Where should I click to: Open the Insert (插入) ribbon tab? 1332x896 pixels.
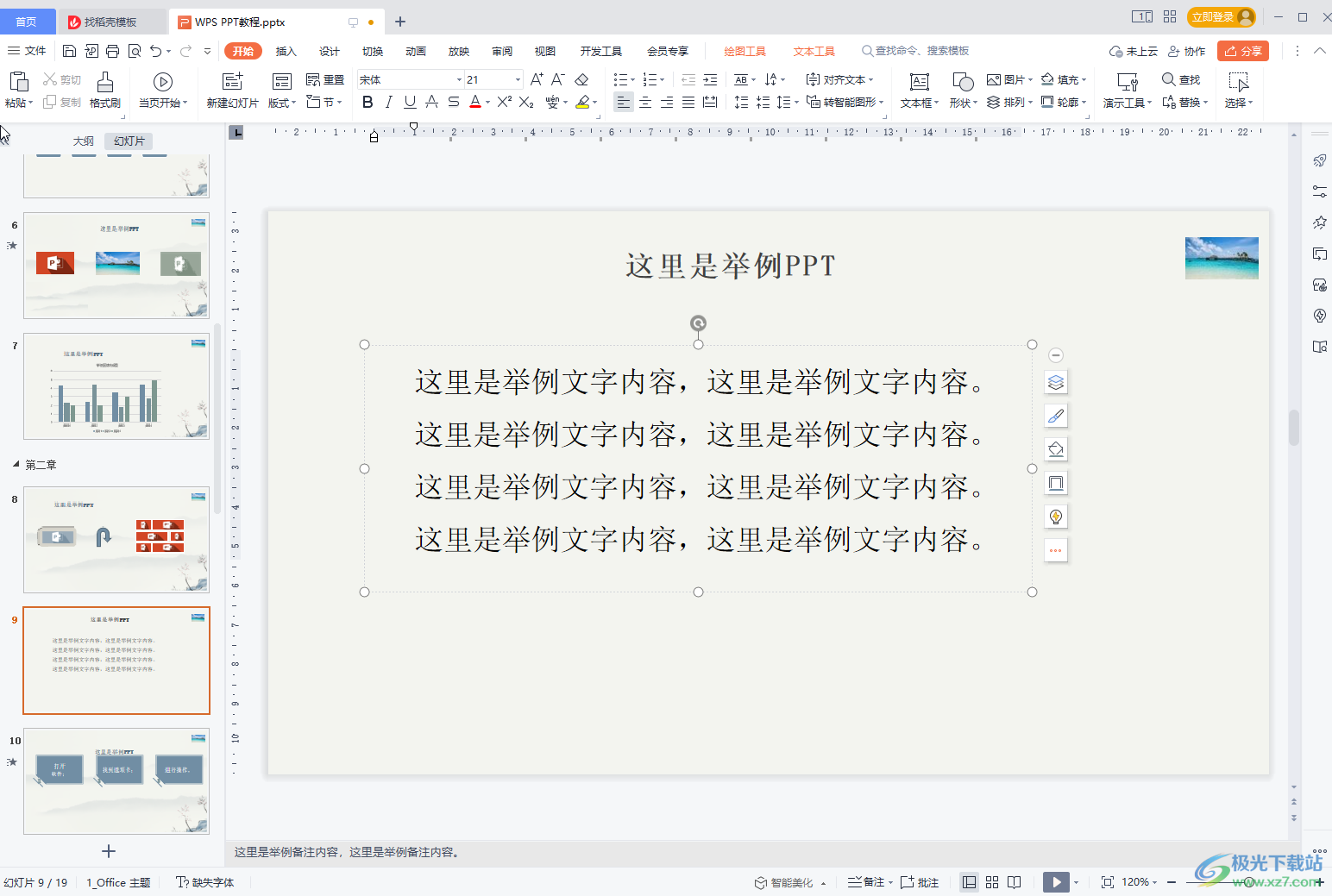click(286, 51)
